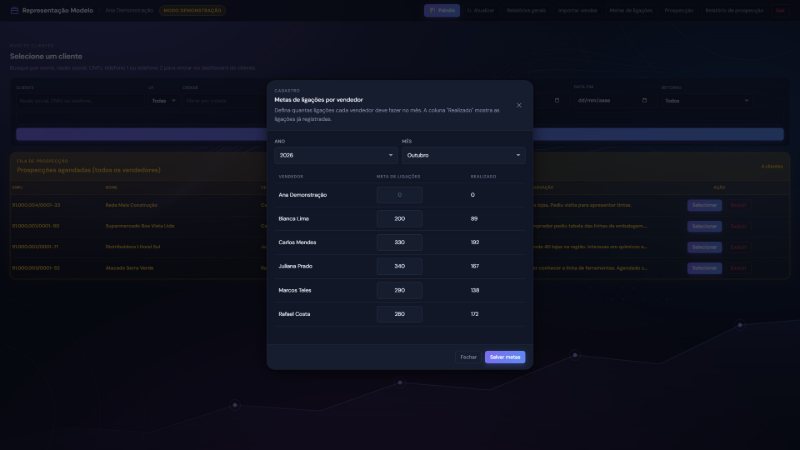
Task: Close the Metas de ligações dialog with X
Action: click(x=519, y=105)
